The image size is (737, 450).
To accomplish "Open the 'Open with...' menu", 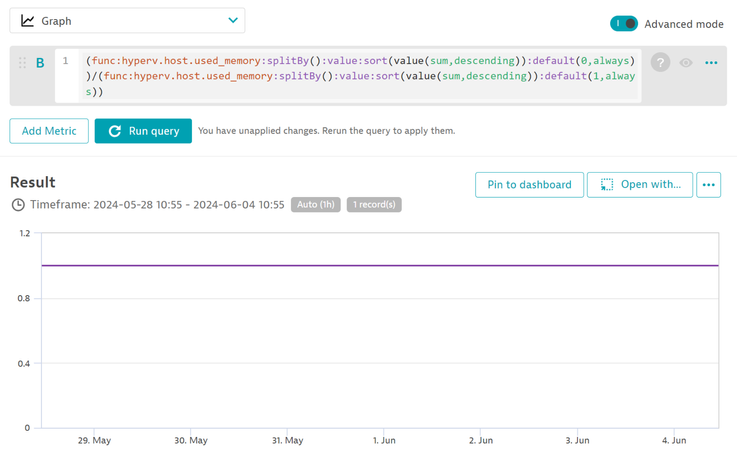I will pos(640,184).
